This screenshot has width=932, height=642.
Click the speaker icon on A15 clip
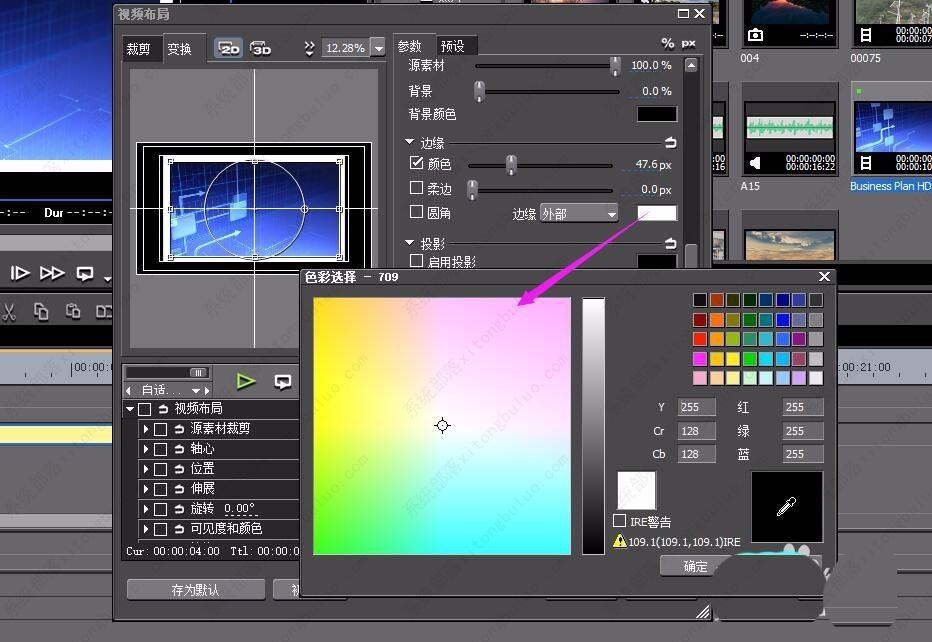pyautogui.click(x=754, y=163)
